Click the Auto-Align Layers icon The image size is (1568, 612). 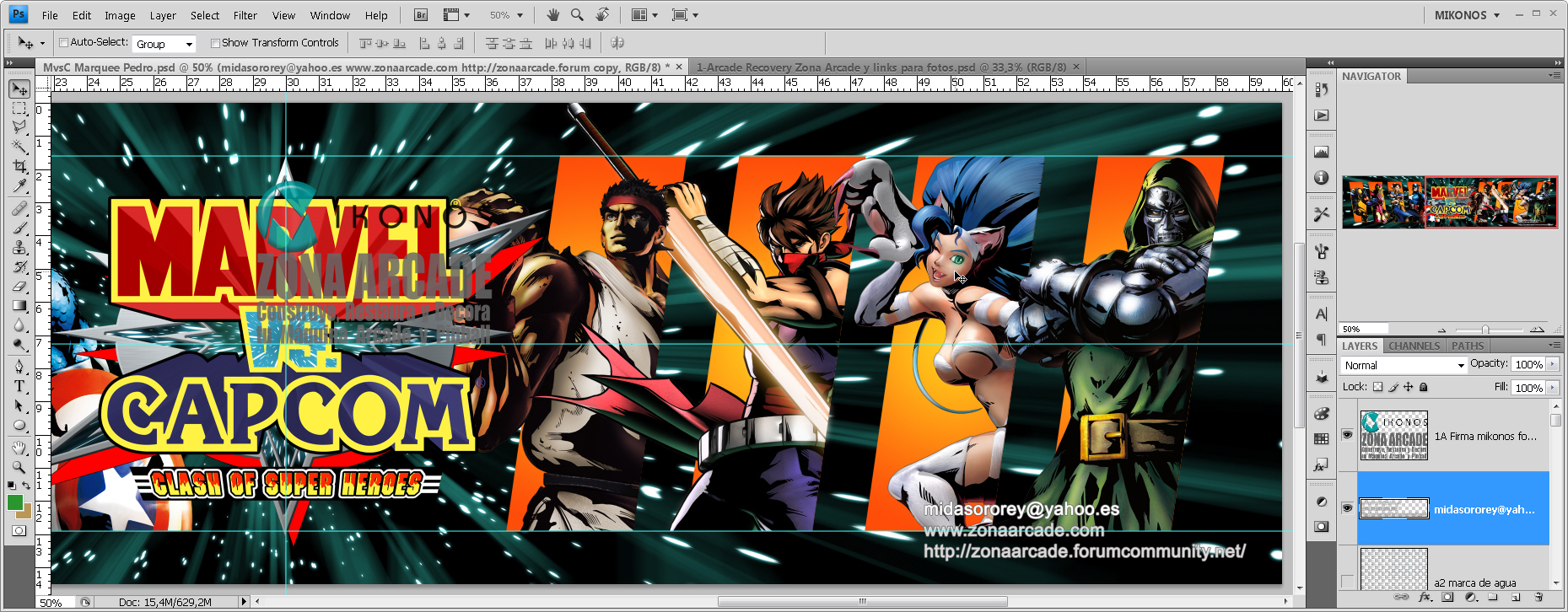tap(617, 43)
